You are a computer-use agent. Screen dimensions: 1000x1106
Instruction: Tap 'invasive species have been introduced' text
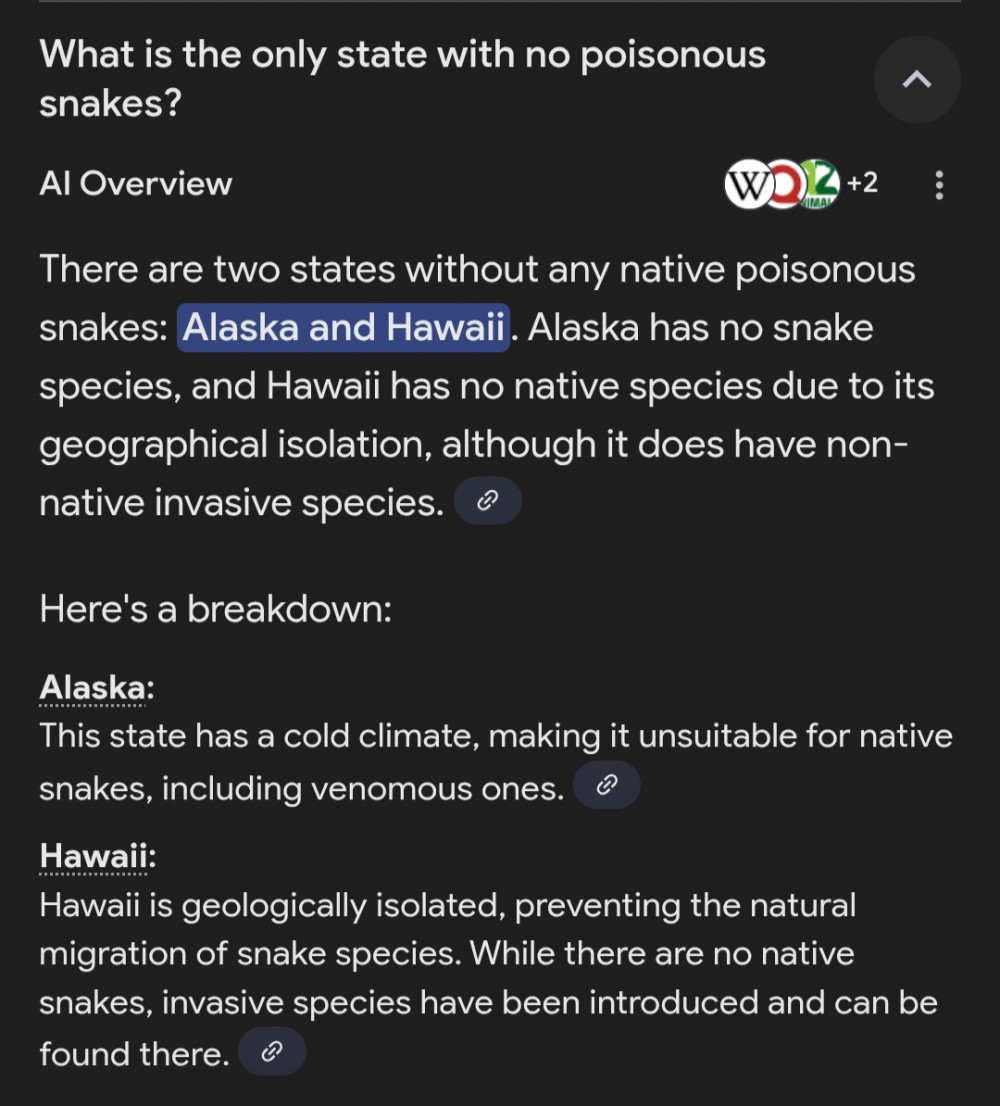[x=461, y=1002]
